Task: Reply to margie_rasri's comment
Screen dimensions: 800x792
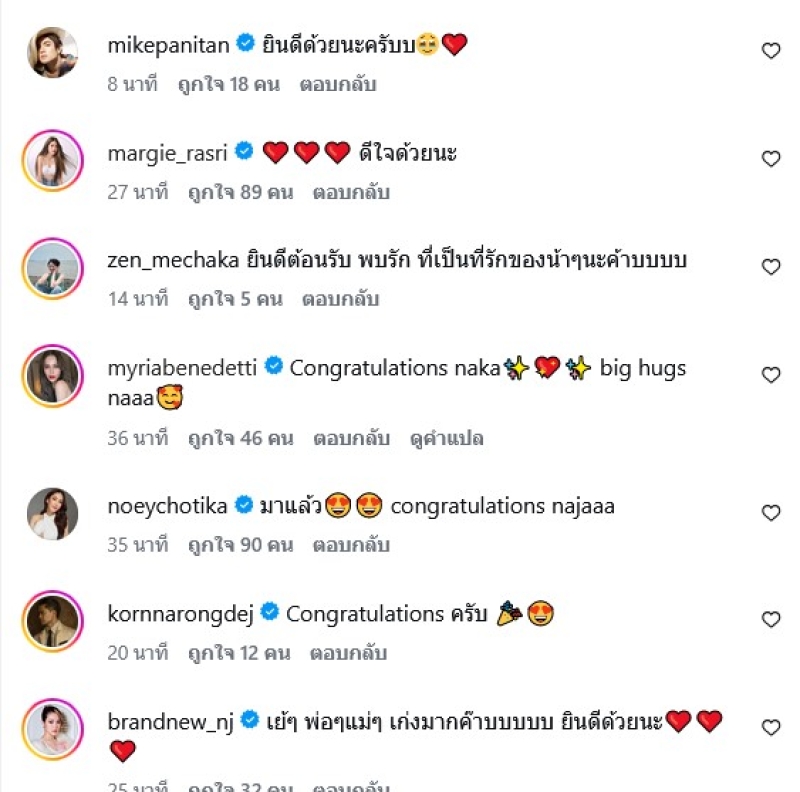Action: [351, 192]
